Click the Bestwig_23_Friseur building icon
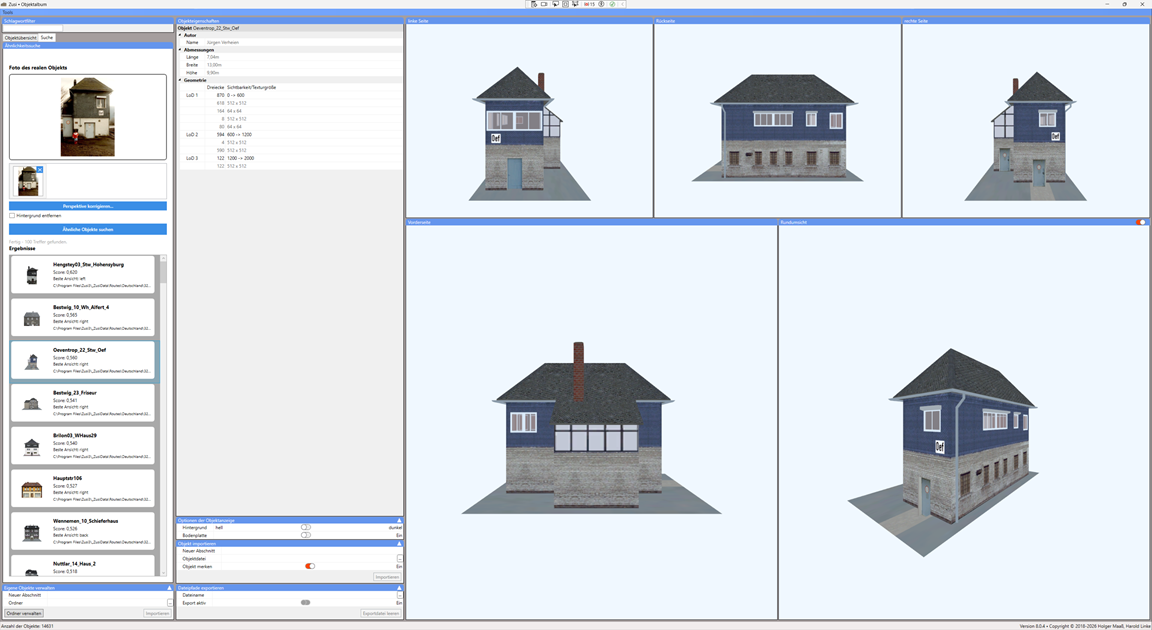The height and width of the screenshot is (630, 1152). [32, 404]
